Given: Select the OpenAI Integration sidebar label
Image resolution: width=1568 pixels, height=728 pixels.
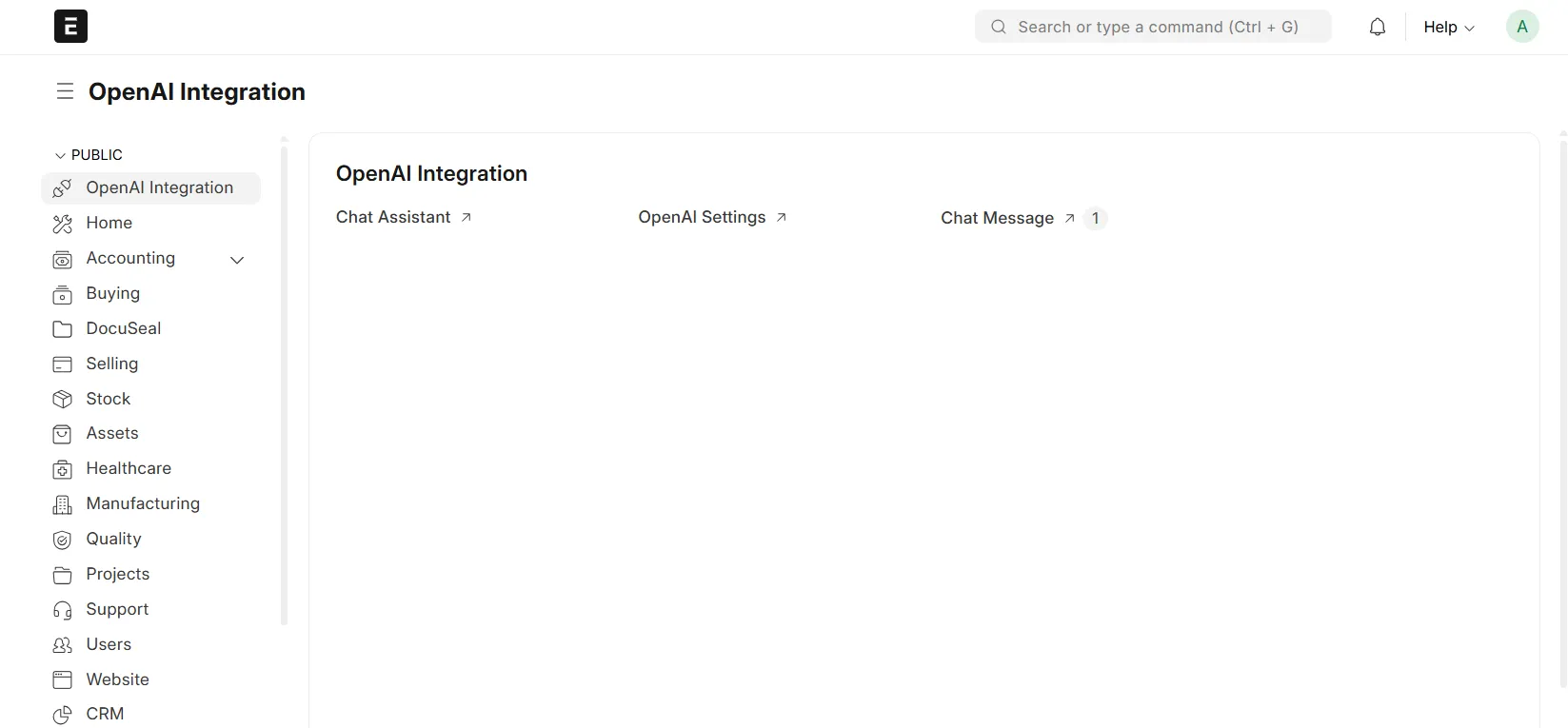Looking at the screenshot, I should (160, 187).
